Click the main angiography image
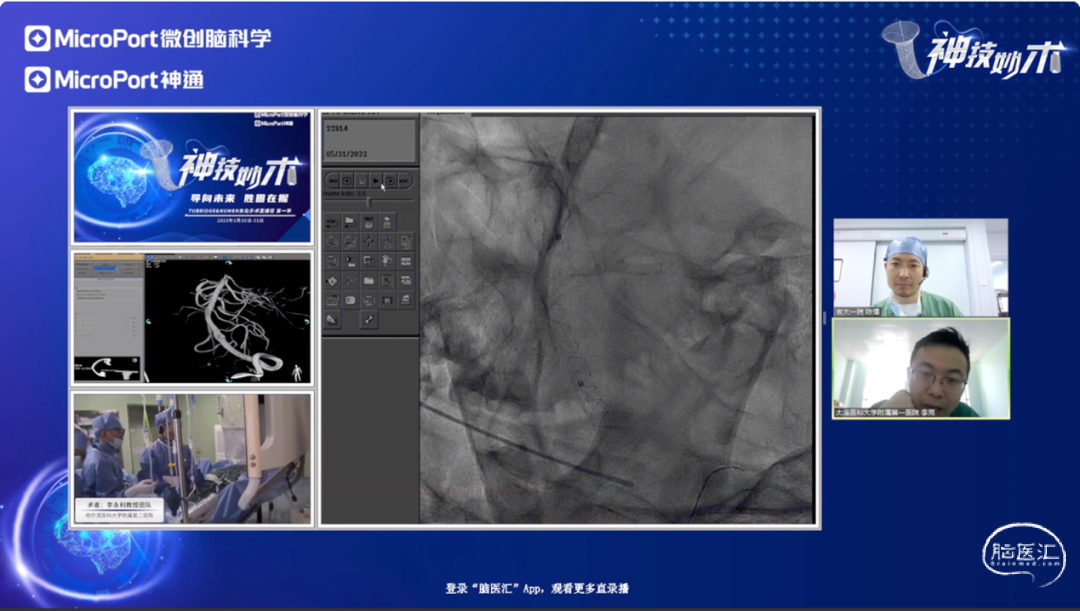This screenshot has width=1080, height=611. tap(617, 319)
